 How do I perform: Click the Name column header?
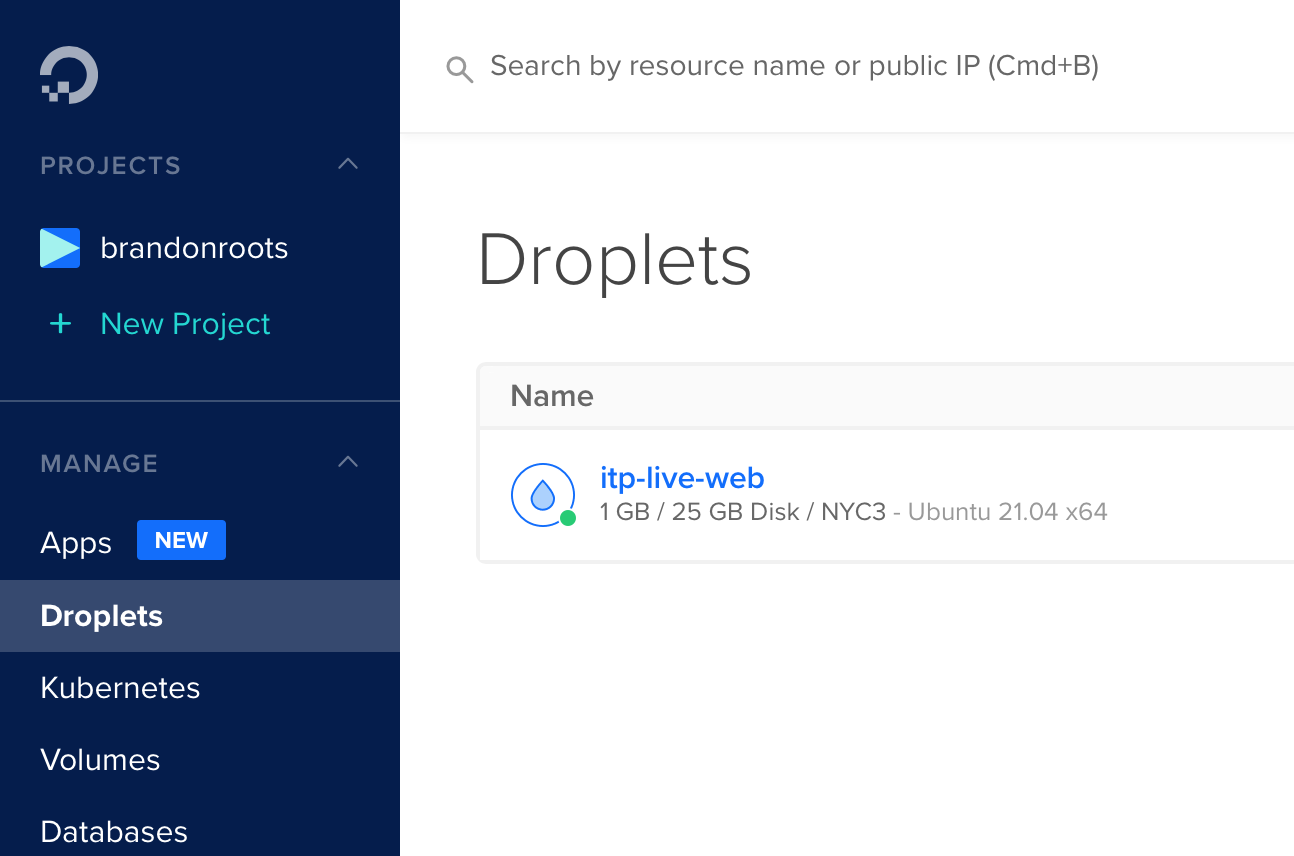pyautogui.click(x=552, y=396)
